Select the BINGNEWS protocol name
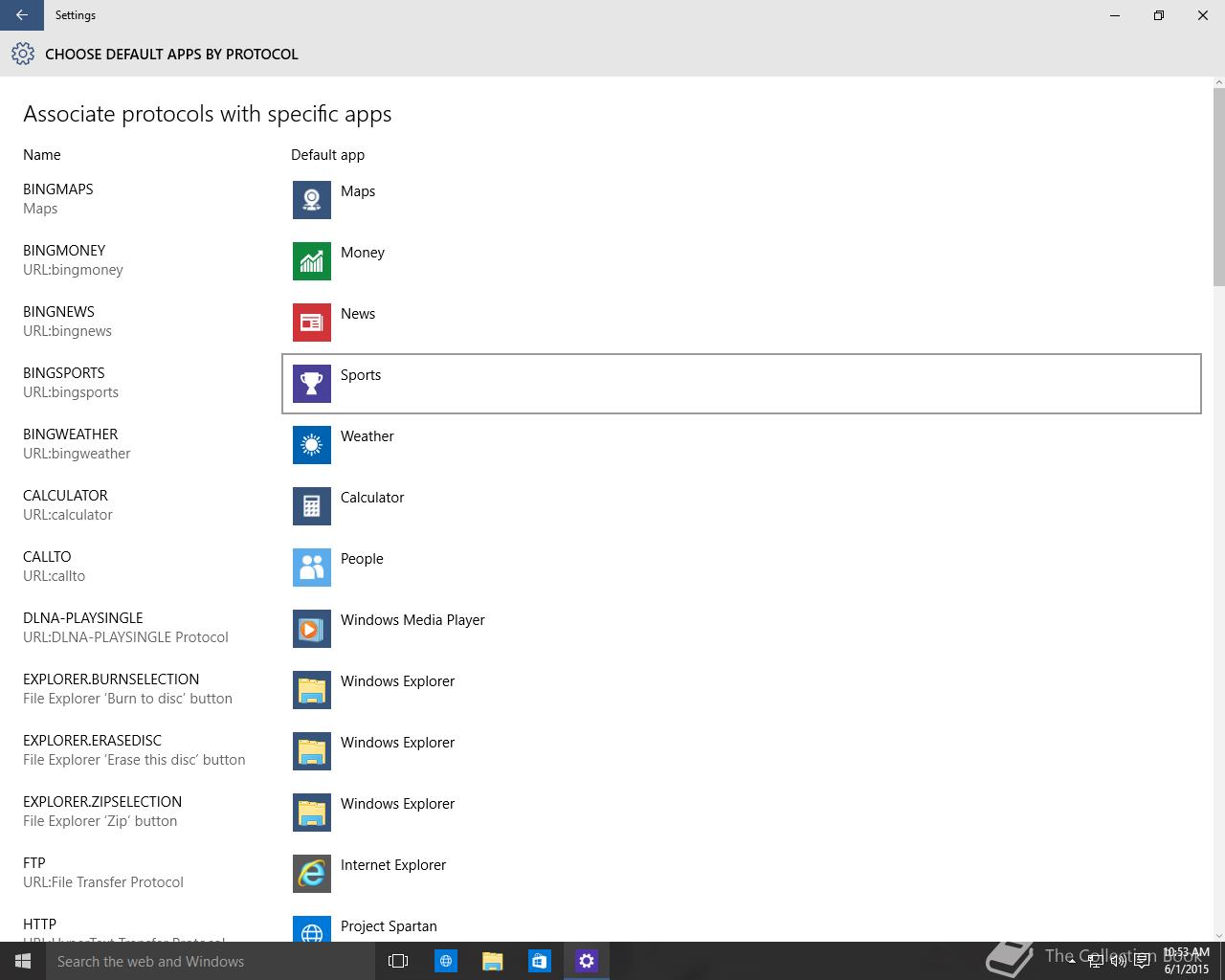 point(58,312)
